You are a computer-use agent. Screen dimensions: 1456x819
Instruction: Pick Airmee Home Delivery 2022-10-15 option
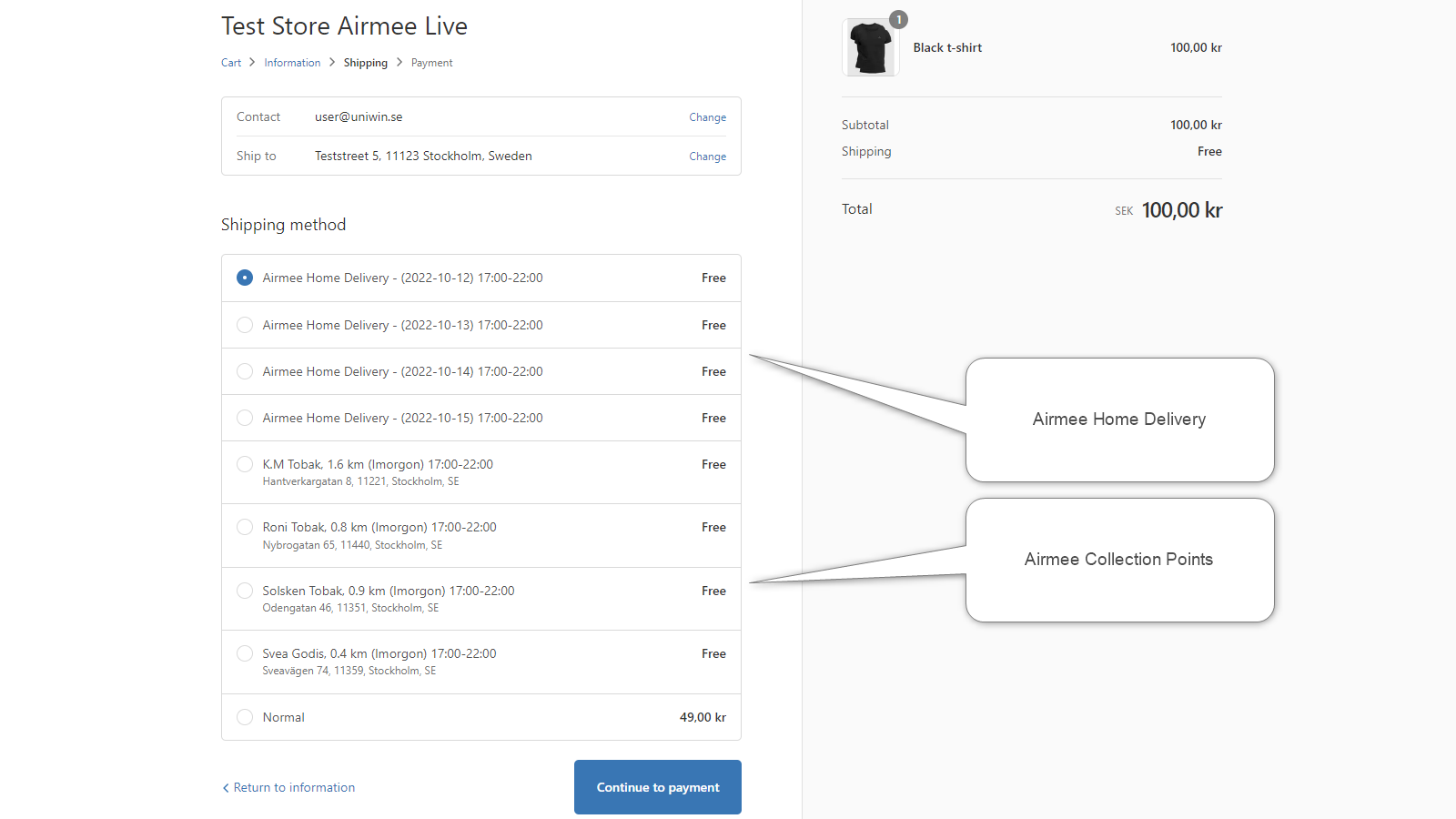245,418
